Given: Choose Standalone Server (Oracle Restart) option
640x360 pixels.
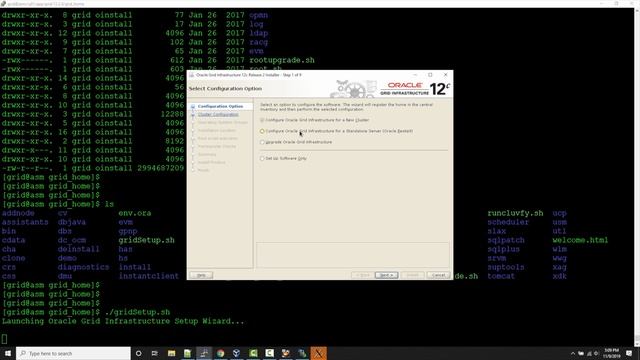Looking at the screenshot, I should [x=336, y=131].
